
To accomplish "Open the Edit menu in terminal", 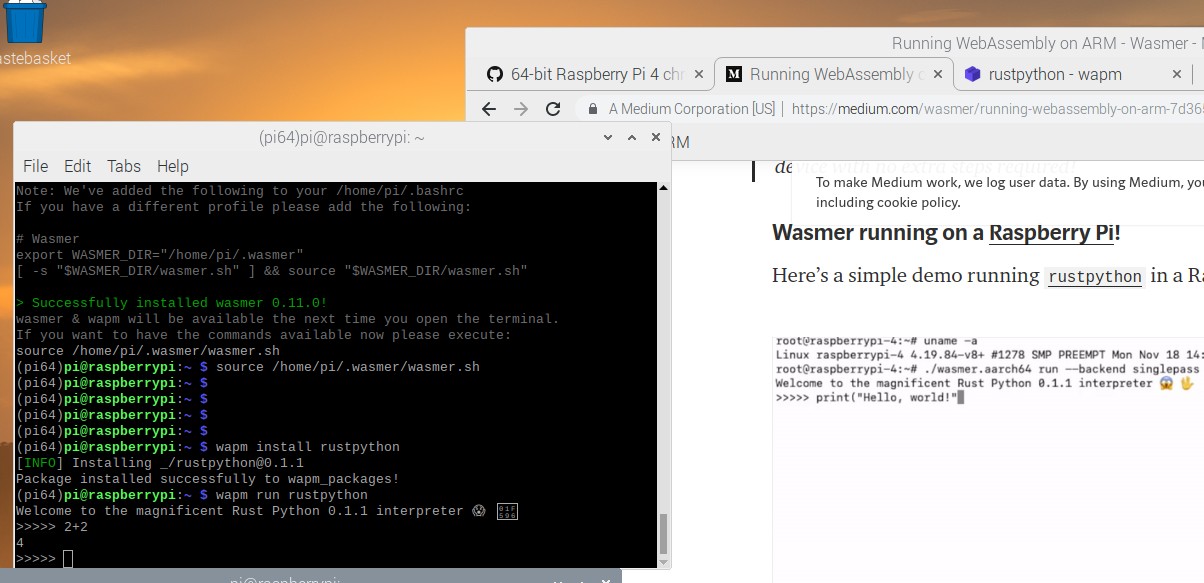I will [77, 166].
